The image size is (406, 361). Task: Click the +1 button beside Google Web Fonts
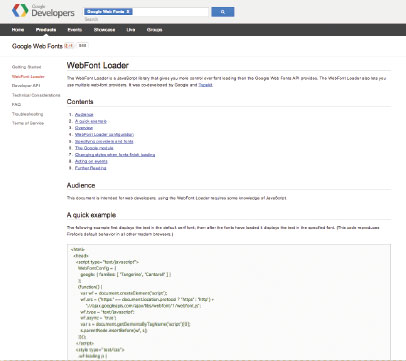pyautogui.click(x=69, y=46)
